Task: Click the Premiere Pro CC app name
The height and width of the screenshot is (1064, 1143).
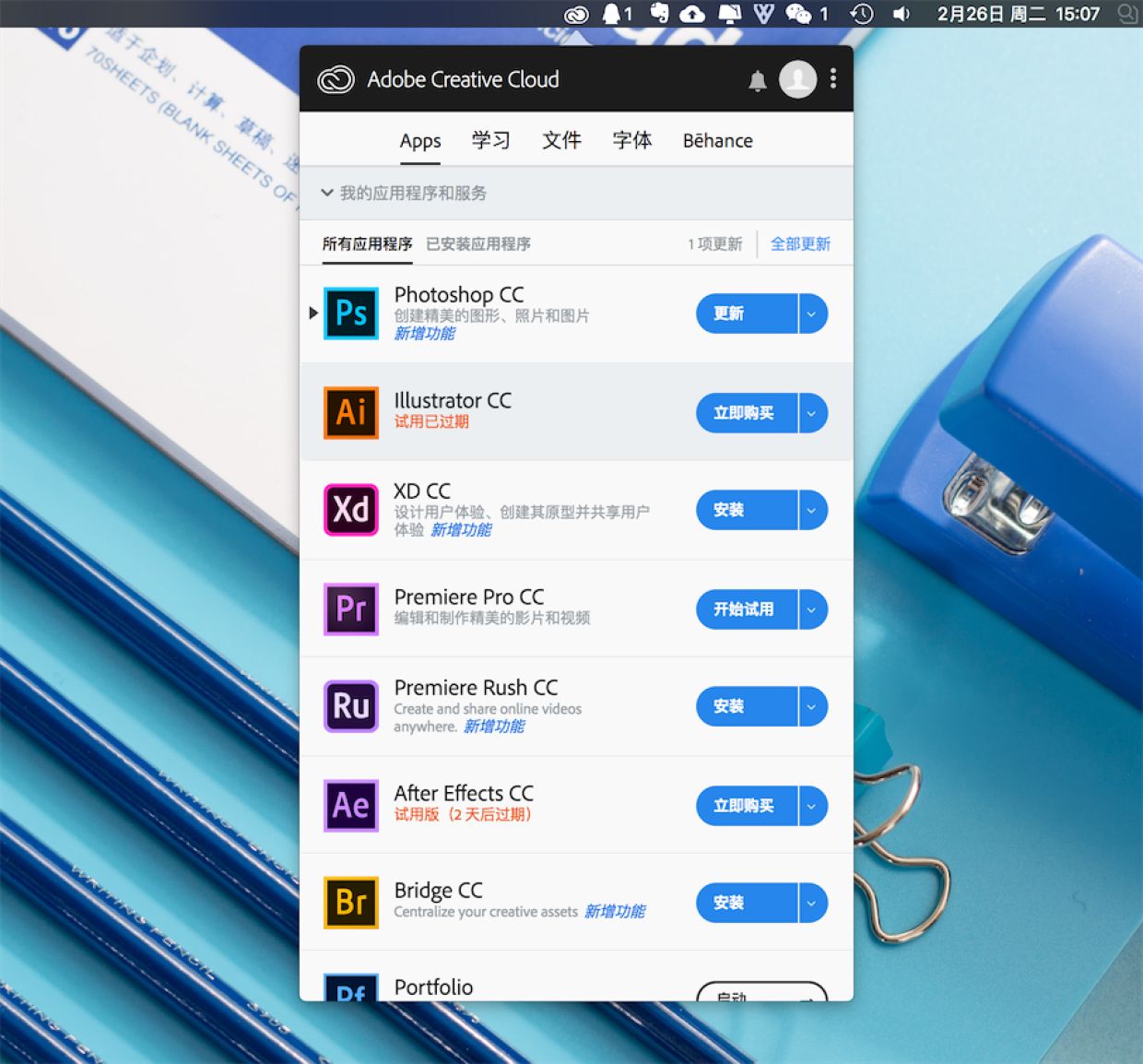Action: [469, 597]
